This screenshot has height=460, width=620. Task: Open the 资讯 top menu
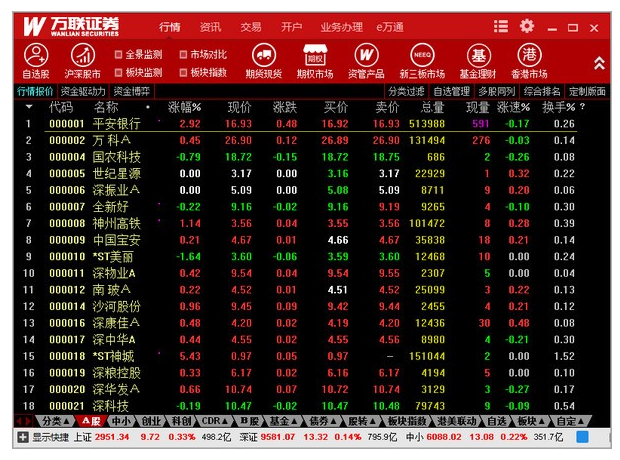pyautogui.click(x=210, y=27)
